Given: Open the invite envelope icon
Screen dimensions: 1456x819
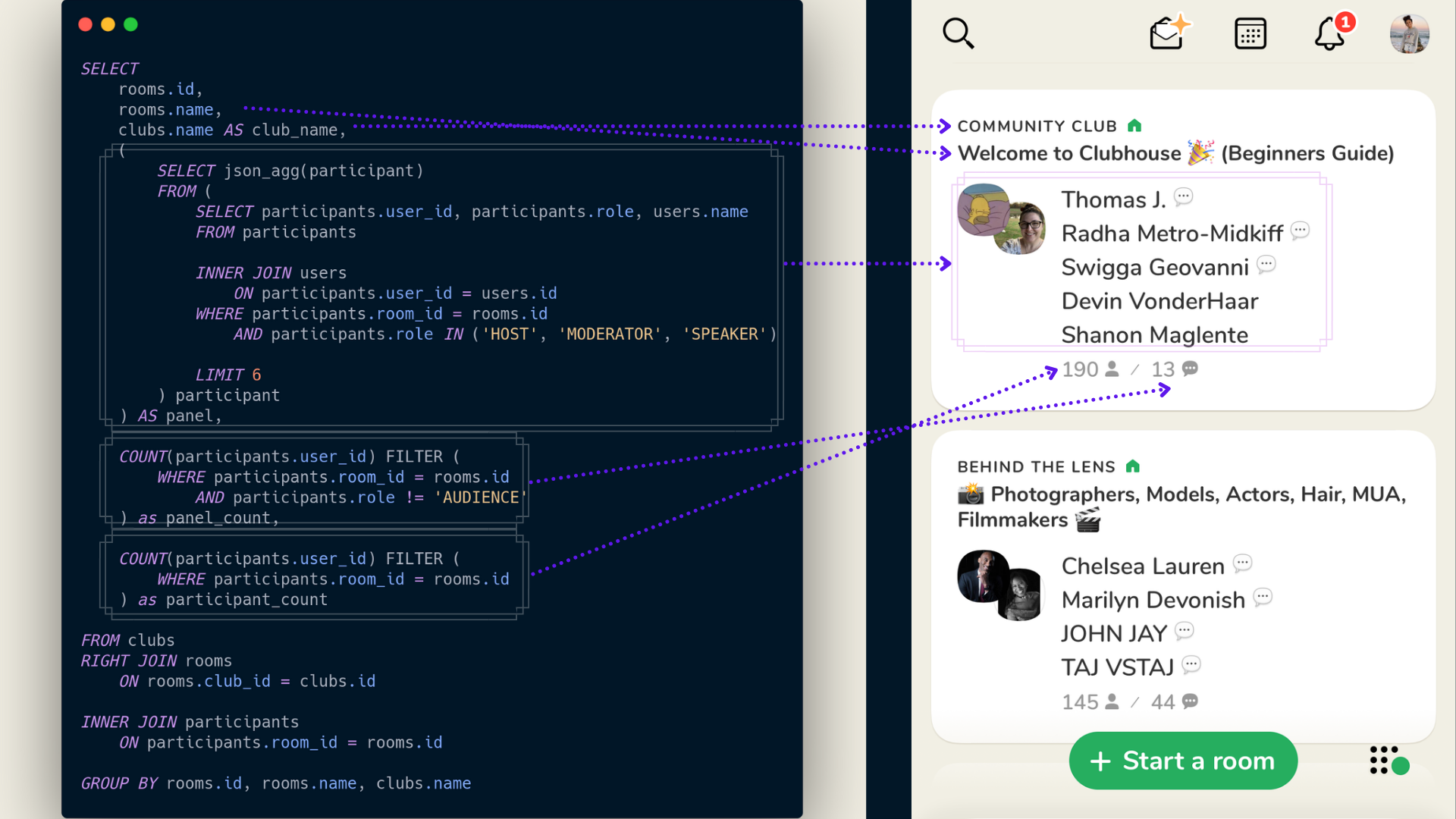Looking at the screenshot, I should [x=1169, y=33].
